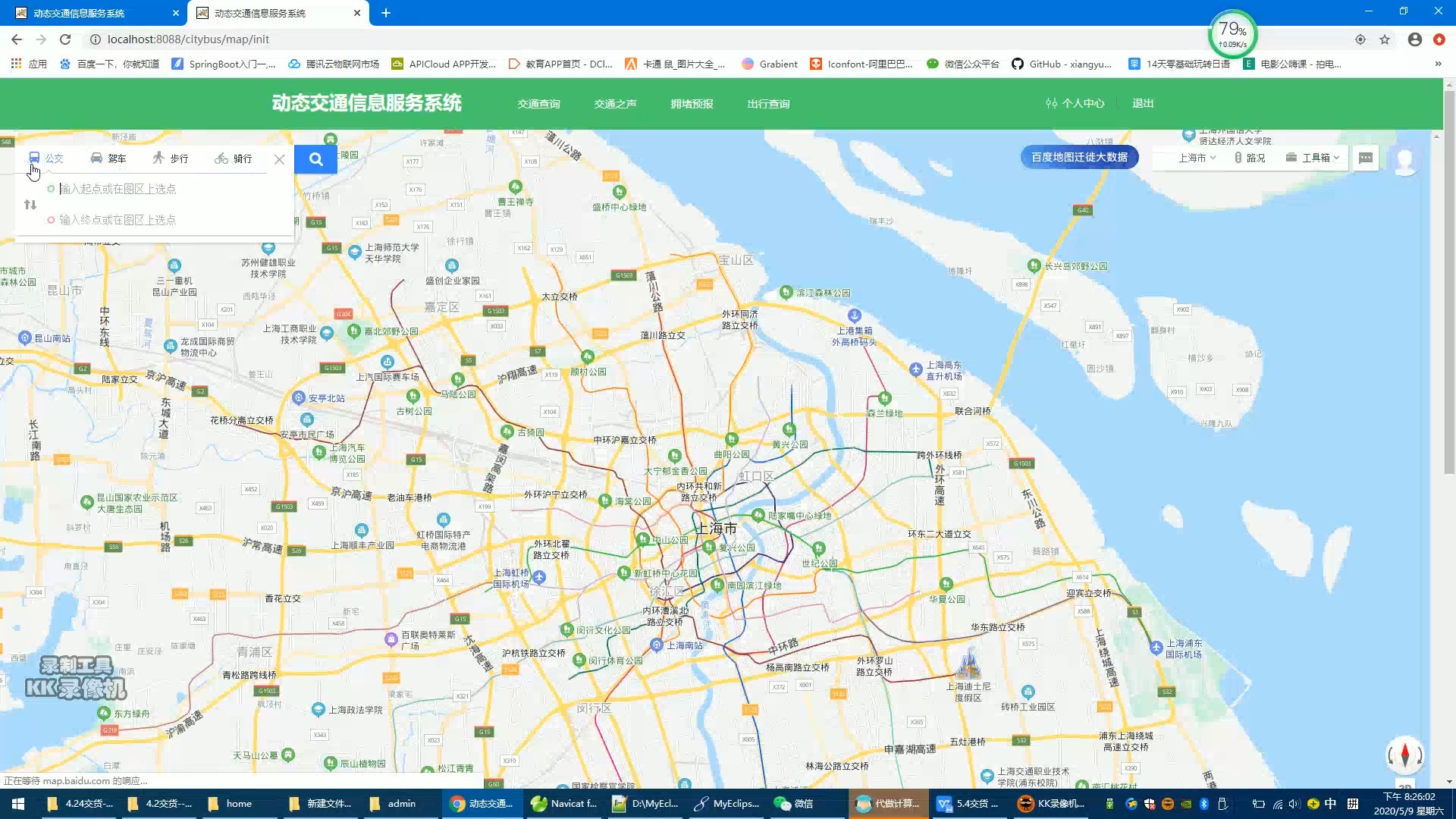1456x819 pixels.
Task: Swap start and end points arrows
Action: [30, 204]
